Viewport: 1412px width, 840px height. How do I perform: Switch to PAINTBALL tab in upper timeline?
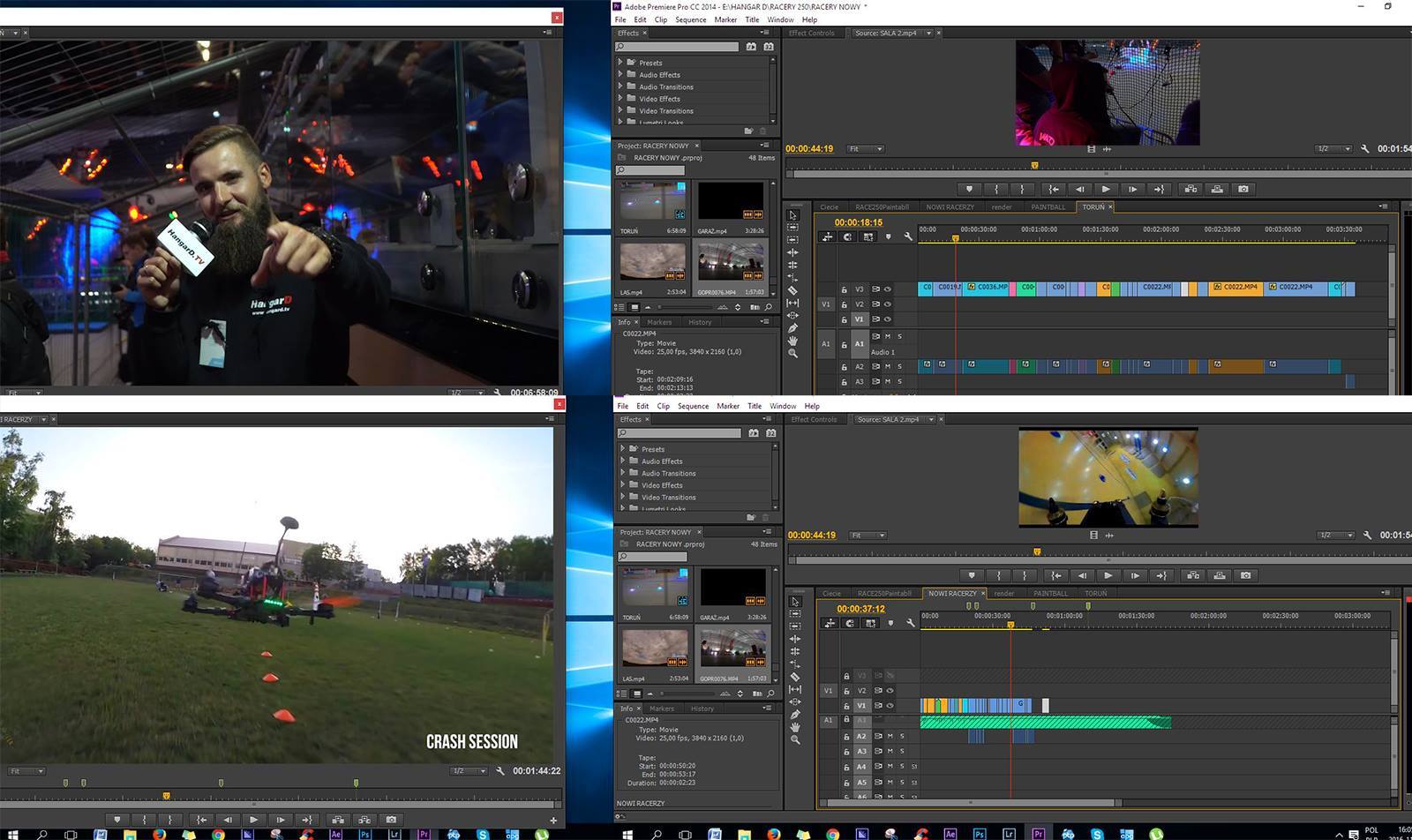click(1048, 207)
